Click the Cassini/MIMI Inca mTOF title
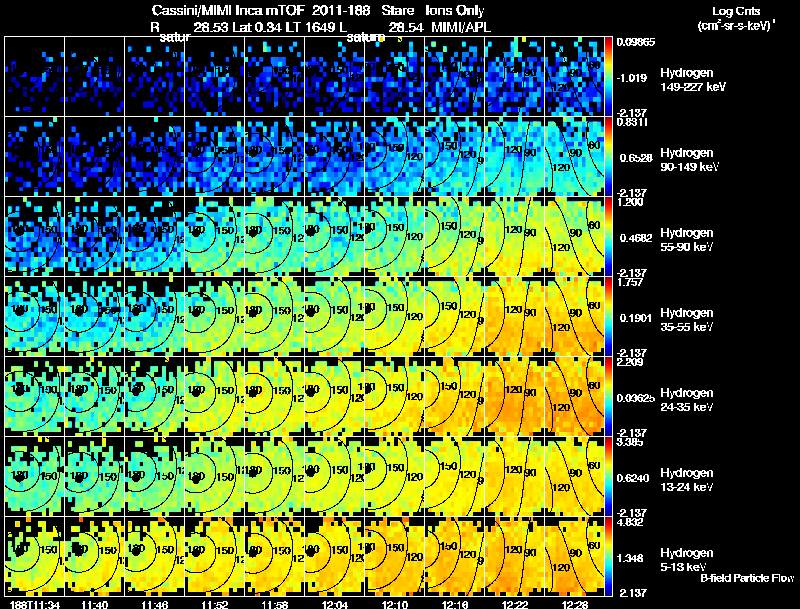Viewport: 800px width, 609px height. 228,10
